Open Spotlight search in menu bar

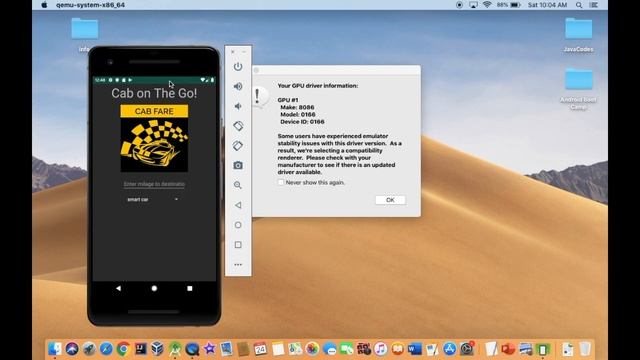pyautogui.click(x=579, y=5)
